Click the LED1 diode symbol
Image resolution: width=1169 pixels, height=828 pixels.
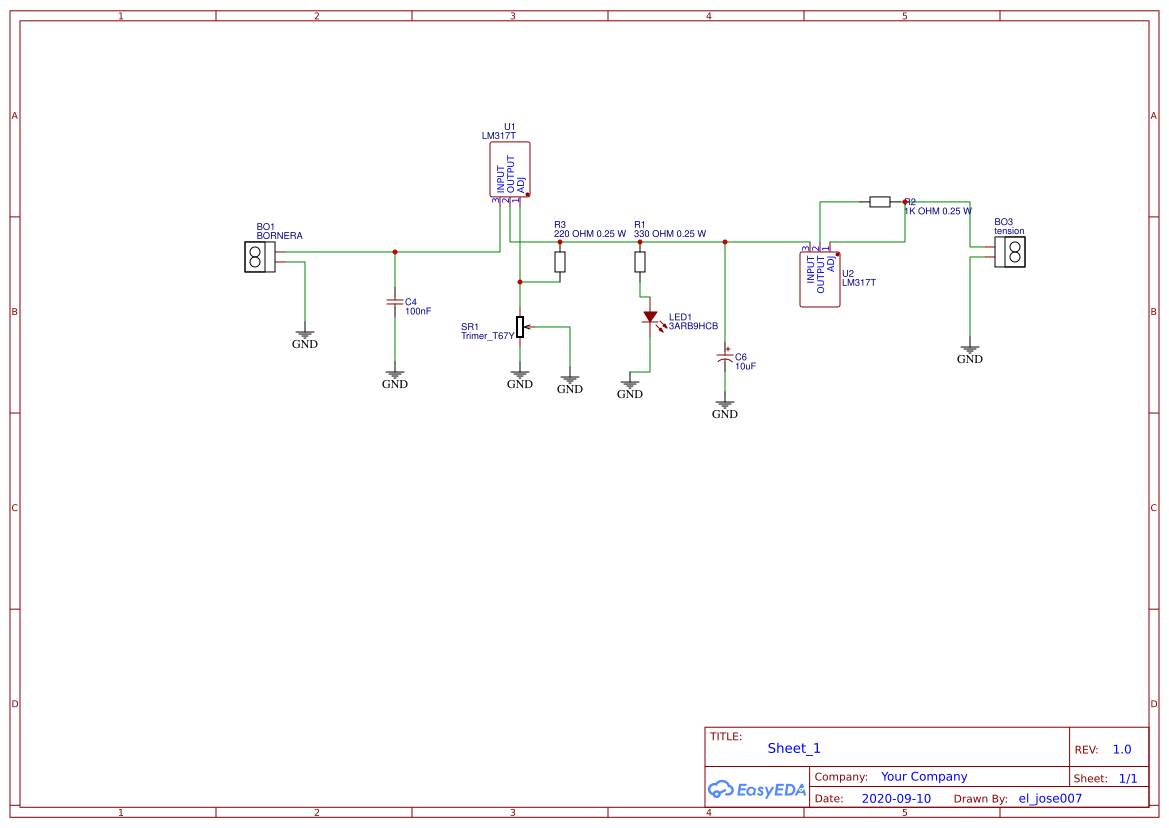coord(652,318)
